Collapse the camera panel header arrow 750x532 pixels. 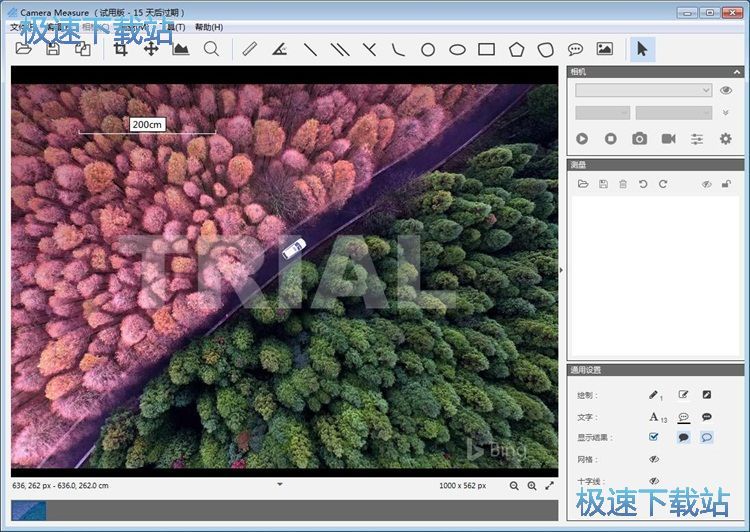pyautogui.click(x=737, y=71)
